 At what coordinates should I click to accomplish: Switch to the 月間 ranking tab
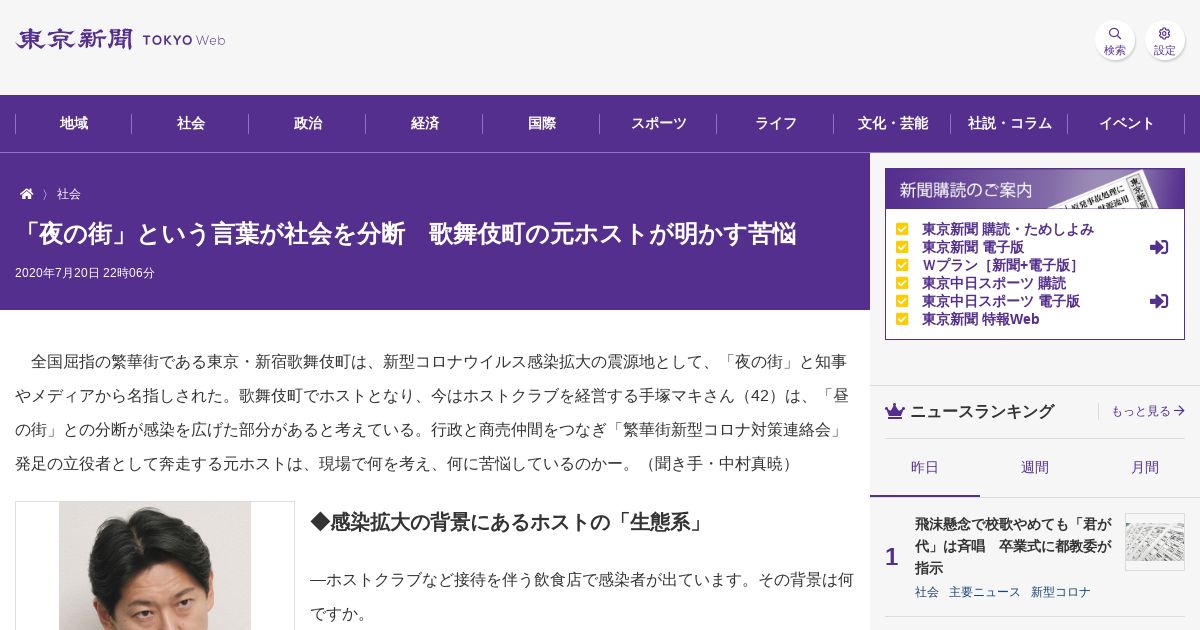(1145, 468)
